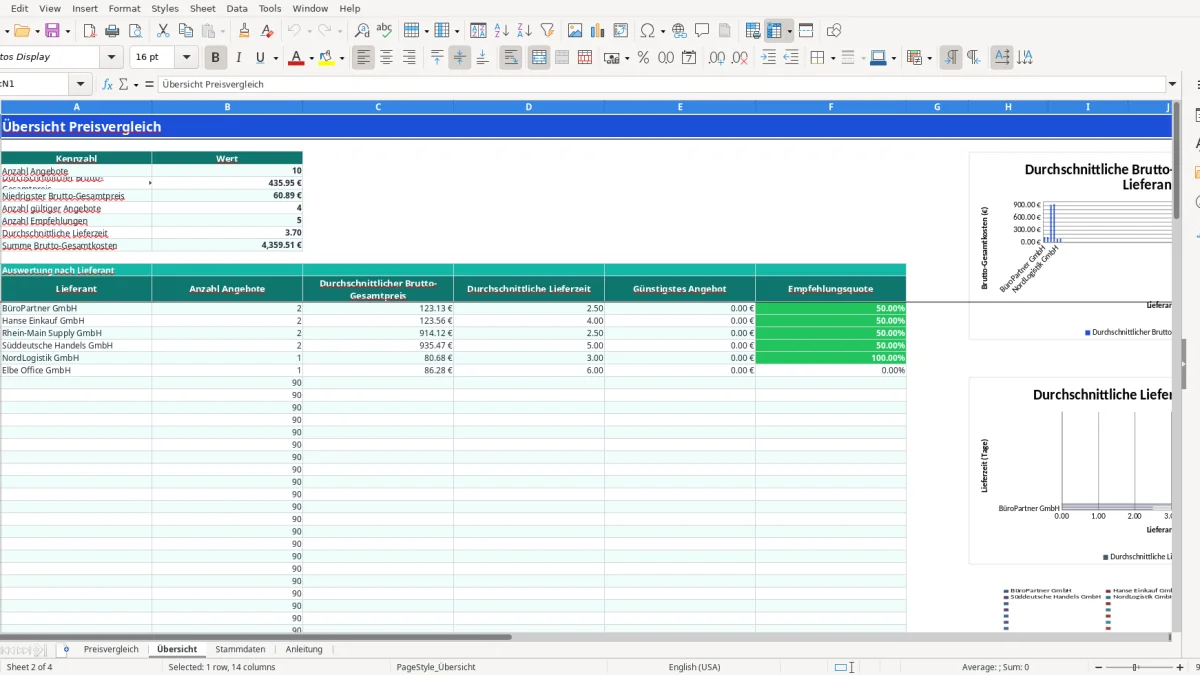This screenshot has width=1200, height=675.
Task: Click the Print icon
Action: 113,31
